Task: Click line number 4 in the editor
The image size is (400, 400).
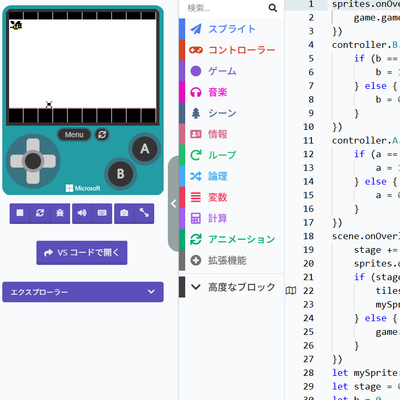Action: click(311, 45)
